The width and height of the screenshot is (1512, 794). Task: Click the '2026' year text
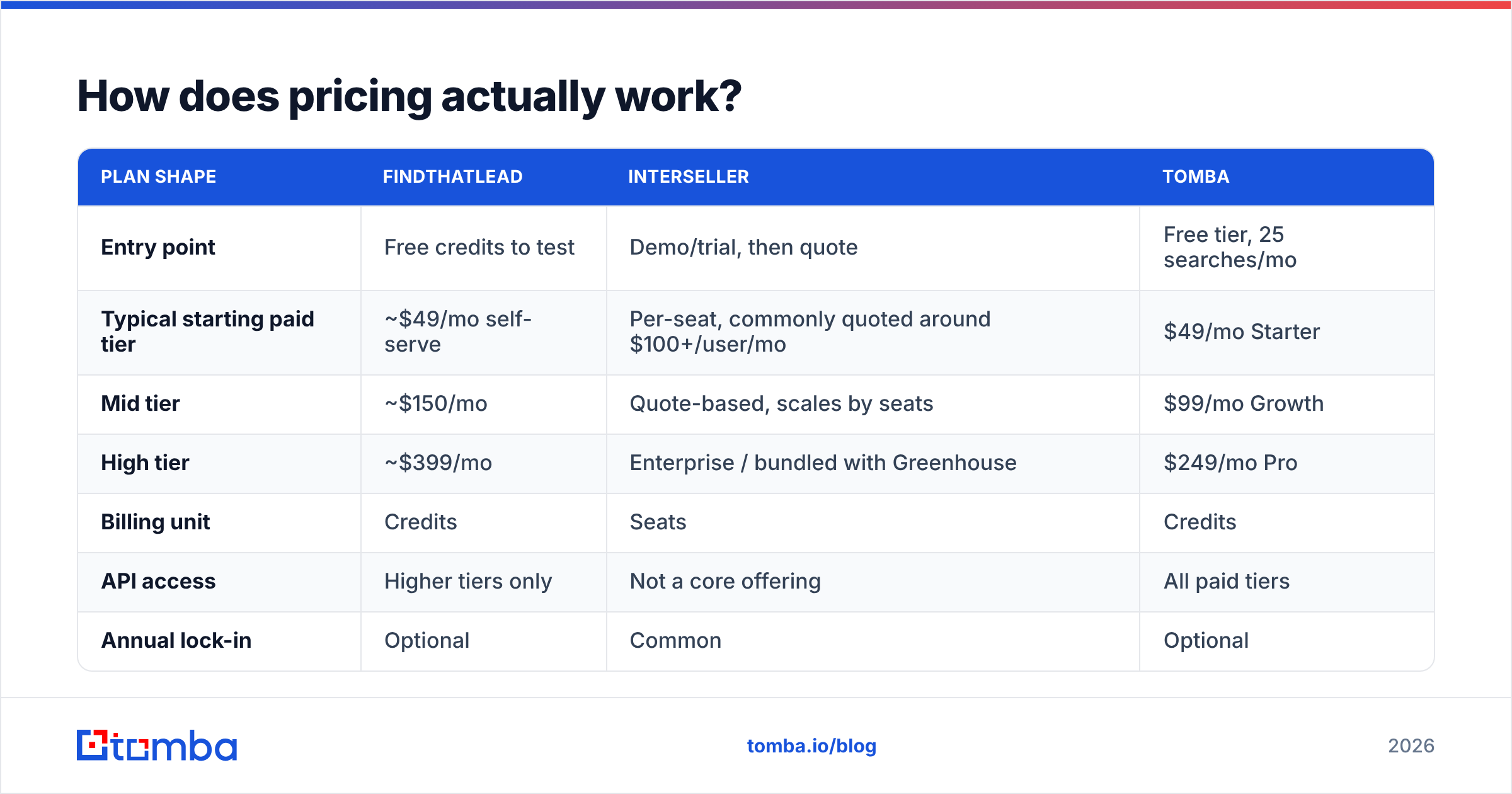pyautogui.click(x=1411, y=746)
